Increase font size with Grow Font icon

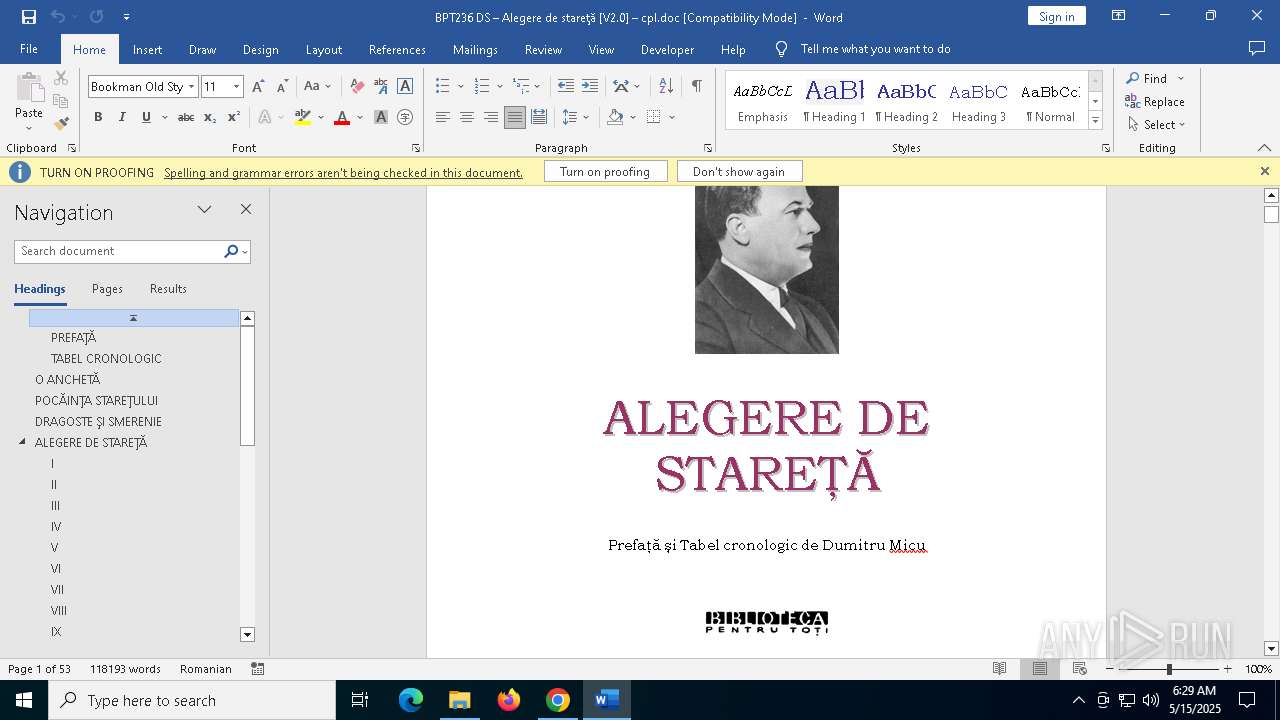pyautogui.click(x=258, y=87)
